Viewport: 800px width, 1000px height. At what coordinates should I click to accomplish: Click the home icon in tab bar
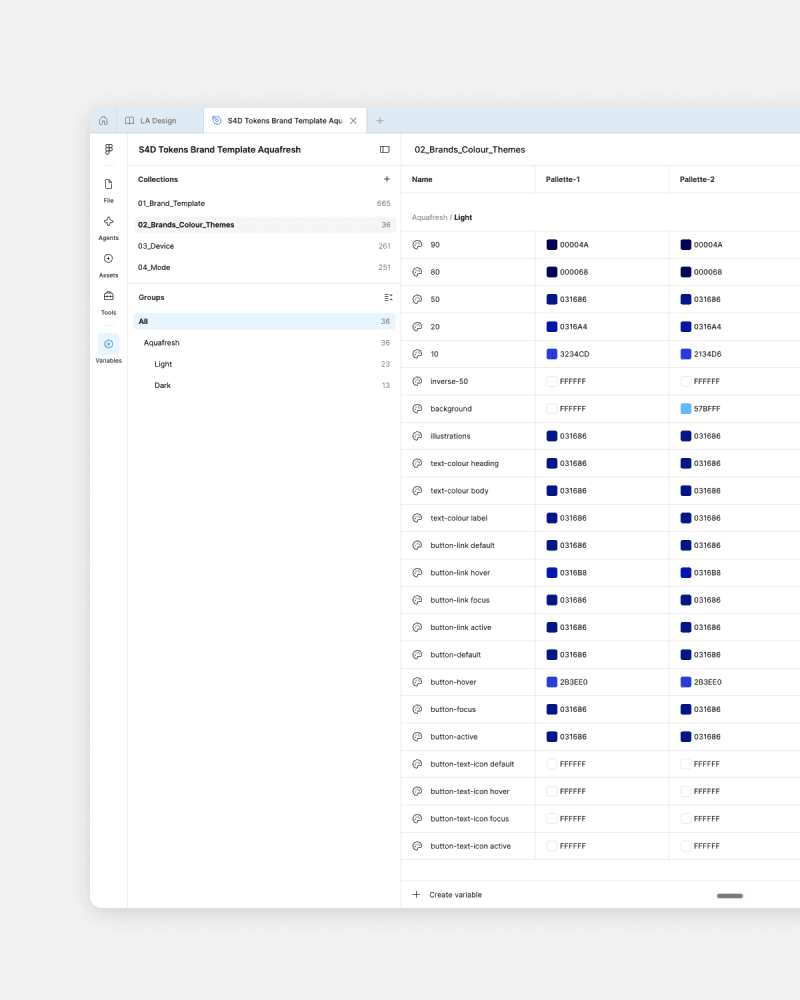103,121
